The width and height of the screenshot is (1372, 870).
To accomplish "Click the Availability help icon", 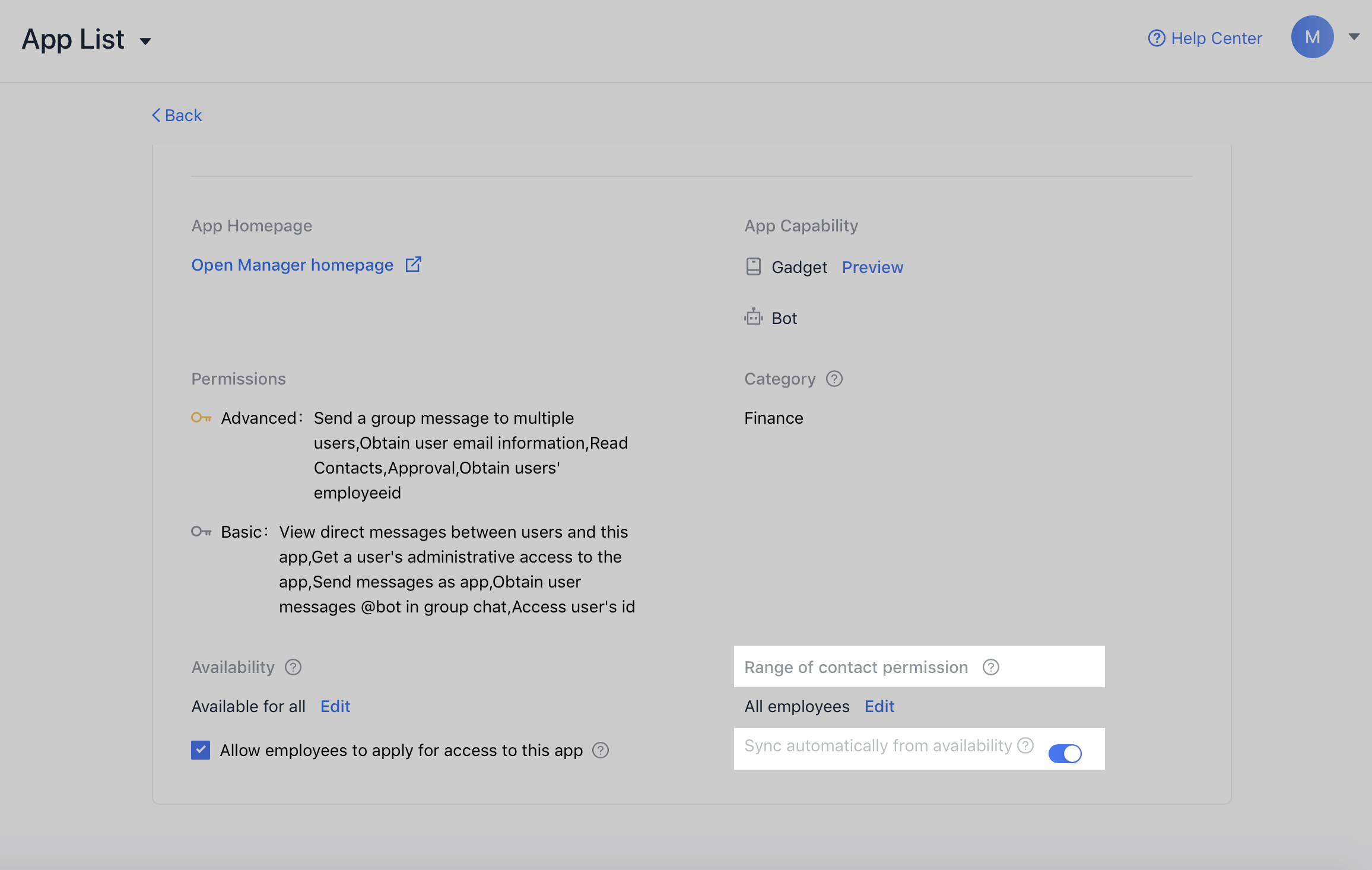I will (293, 667).
